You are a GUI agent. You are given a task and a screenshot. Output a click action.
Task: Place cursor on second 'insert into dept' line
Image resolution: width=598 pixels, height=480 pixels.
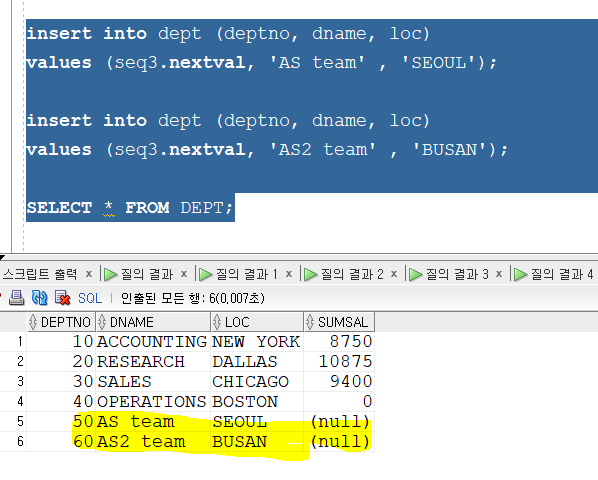[228, 120]
